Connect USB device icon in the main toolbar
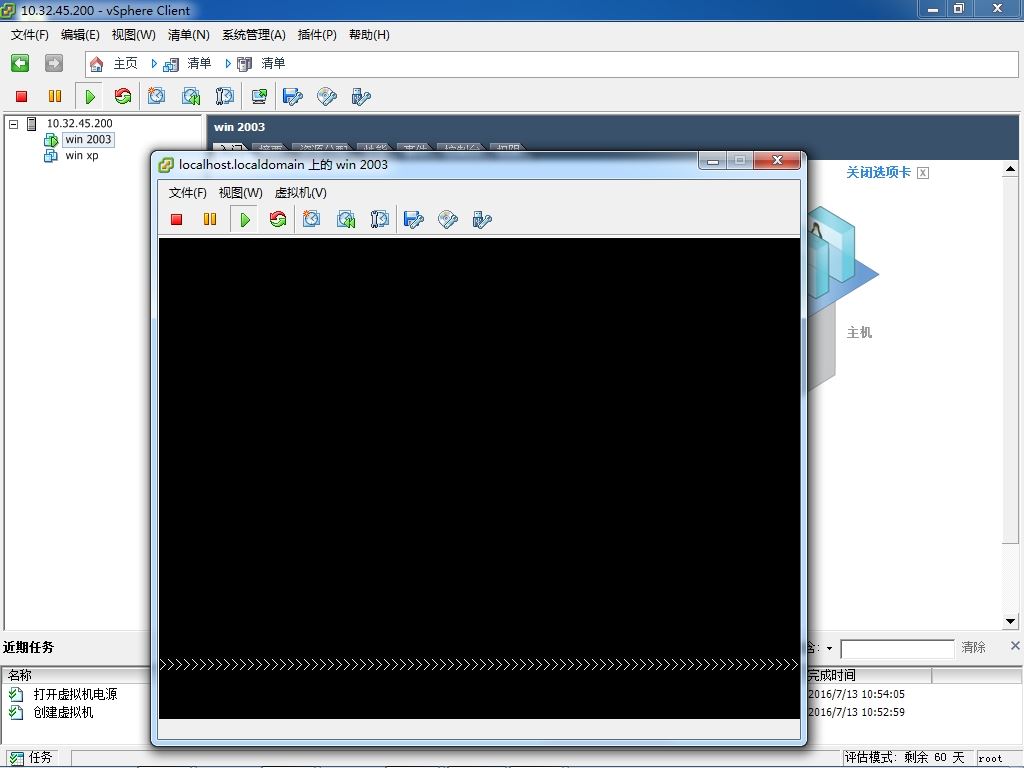The width and height of the screenshot is (1024, 768). (361, 97)
